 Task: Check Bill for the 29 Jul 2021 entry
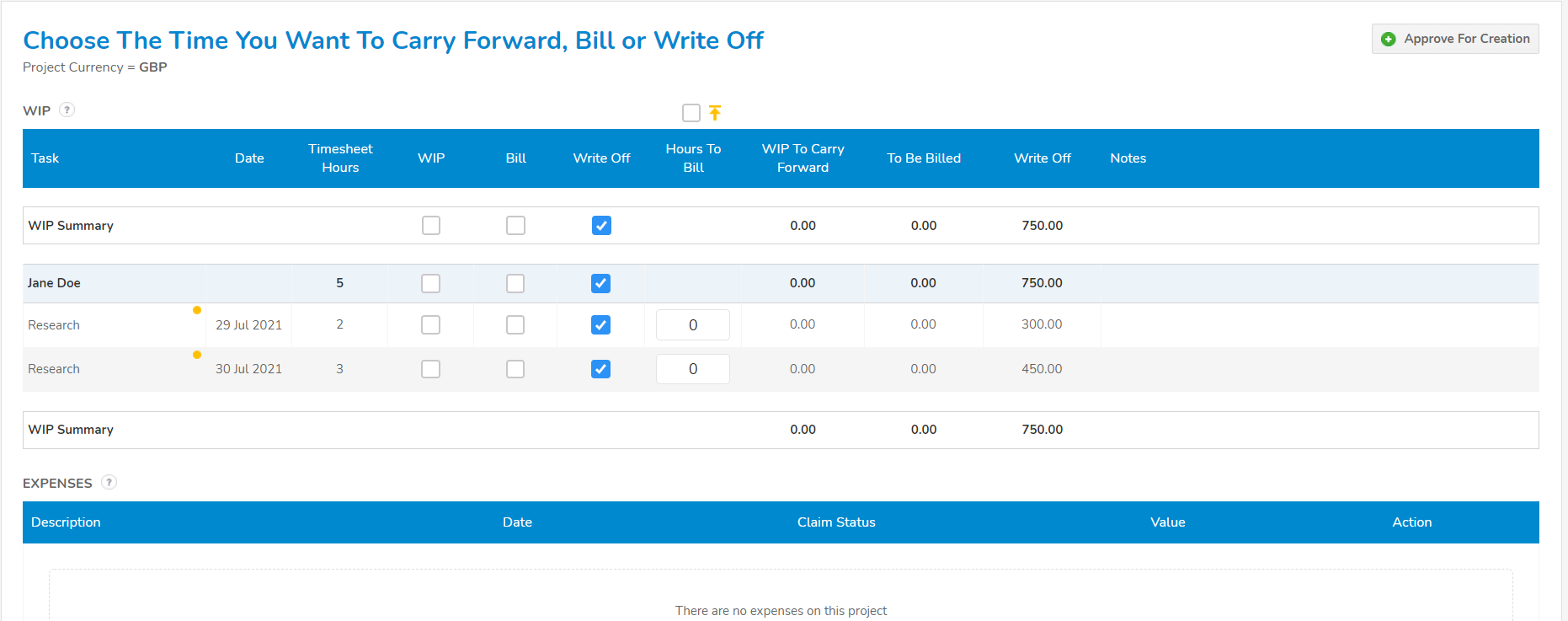[515, 325]
